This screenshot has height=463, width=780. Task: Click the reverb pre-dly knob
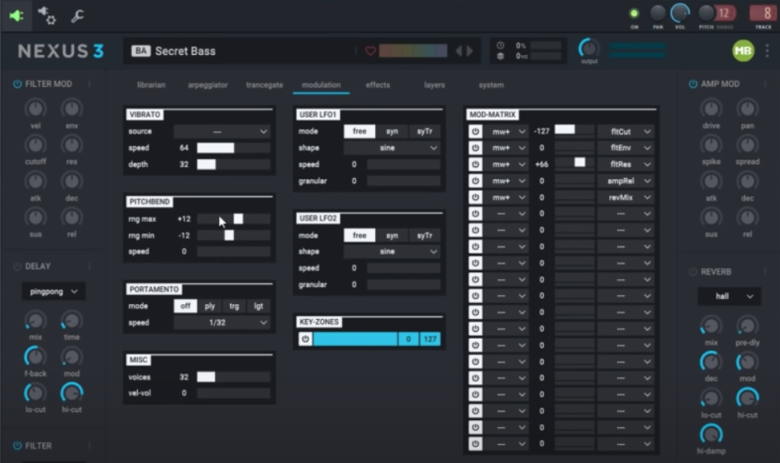[x=747, y=326]
